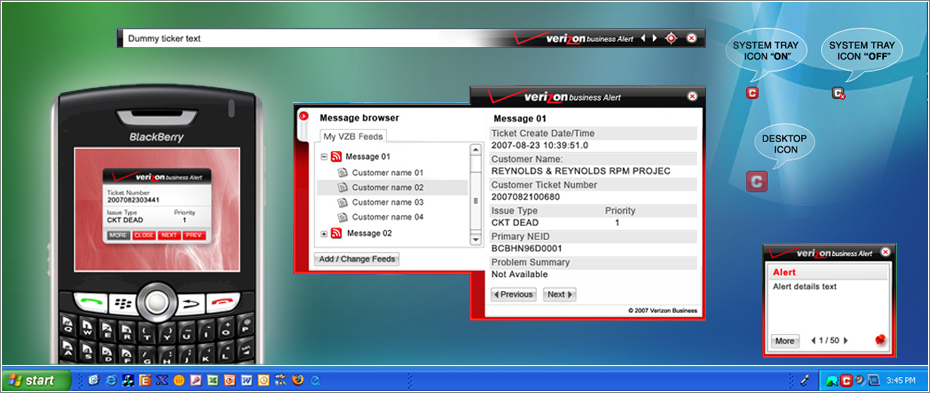This screenshot has height=393, width=930.
Task: Click the red C icon in the system tray
Action: 846,381
